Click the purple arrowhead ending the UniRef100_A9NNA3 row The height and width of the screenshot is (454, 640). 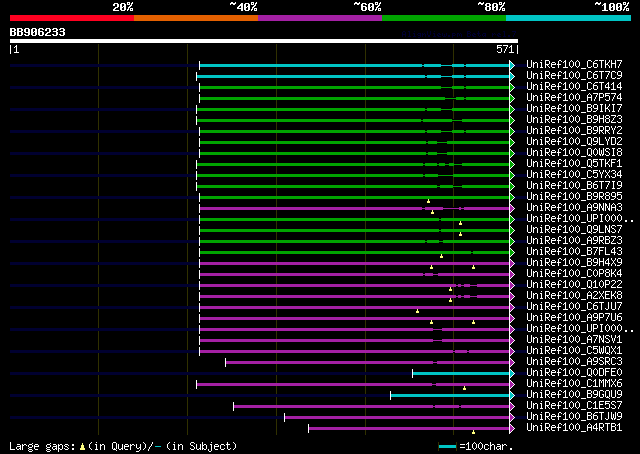512,209
